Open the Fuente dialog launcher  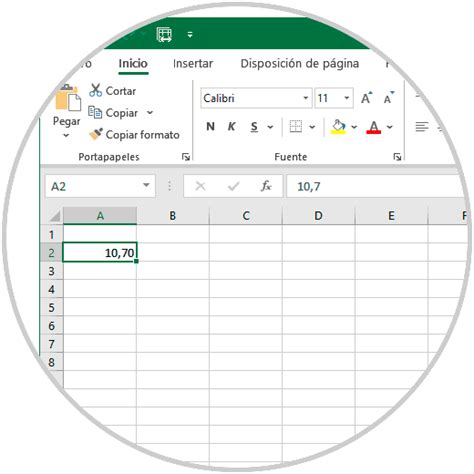tap(397, 157)
